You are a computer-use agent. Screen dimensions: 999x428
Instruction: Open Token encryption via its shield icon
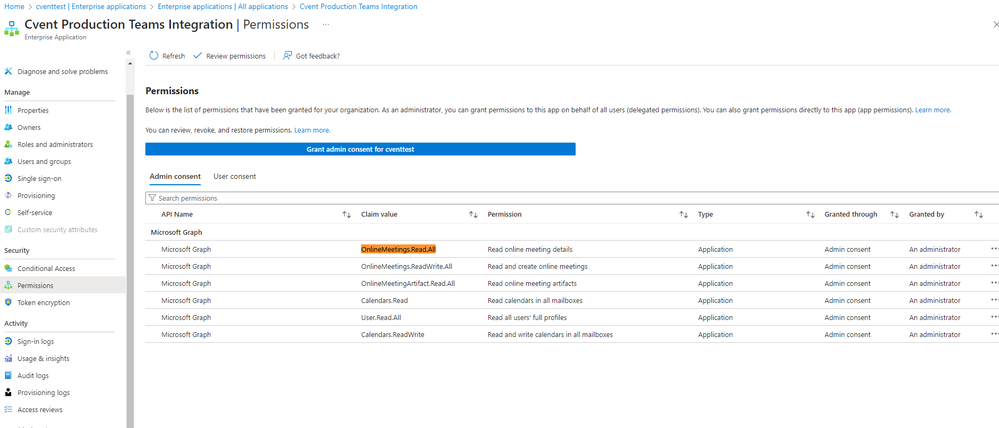(9, 302)
